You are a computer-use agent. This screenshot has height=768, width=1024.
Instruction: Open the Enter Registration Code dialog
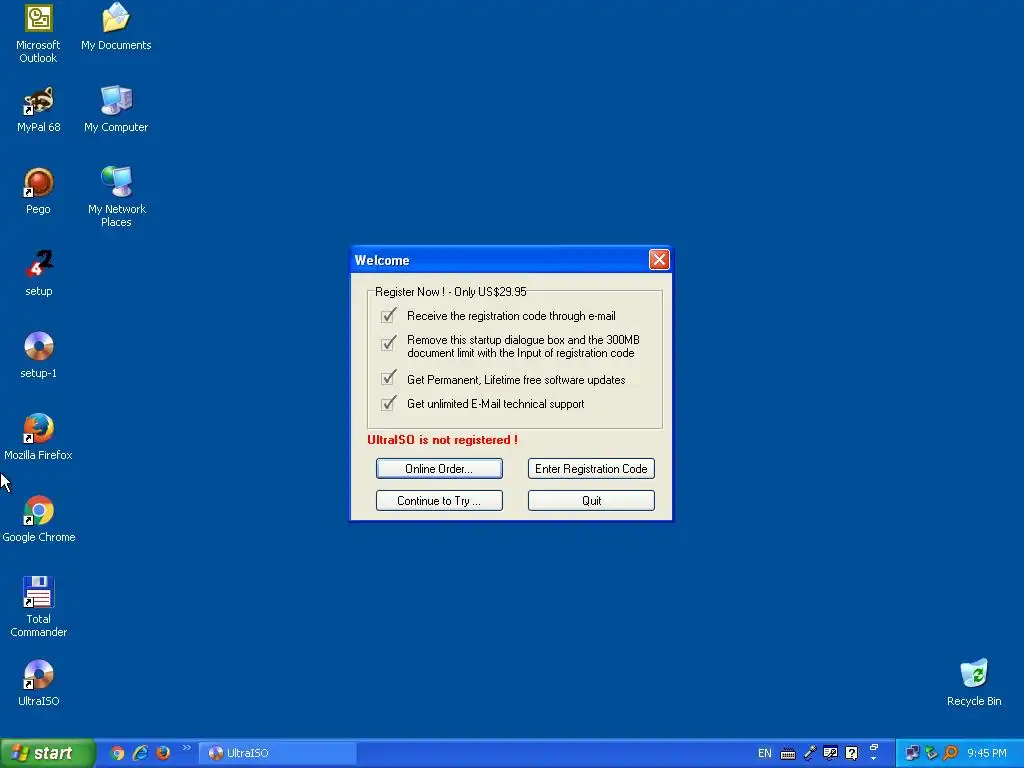591,468
